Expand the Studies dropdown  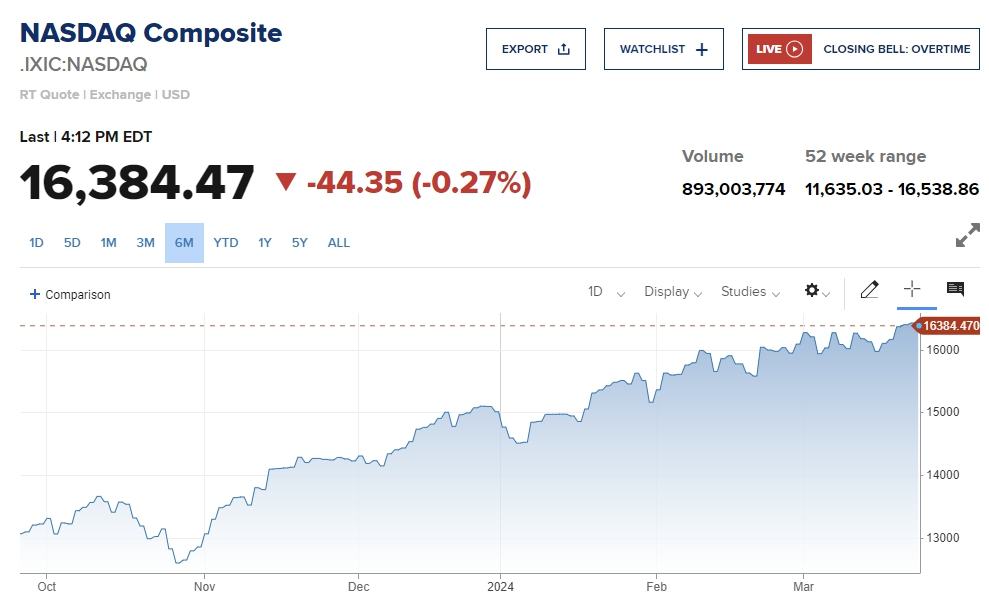[x=750, y=292]
